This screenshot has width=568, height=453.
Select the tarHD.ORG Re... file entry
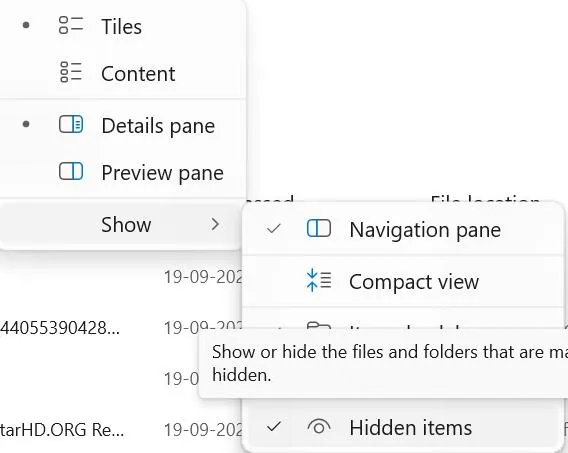click(62, 430)
